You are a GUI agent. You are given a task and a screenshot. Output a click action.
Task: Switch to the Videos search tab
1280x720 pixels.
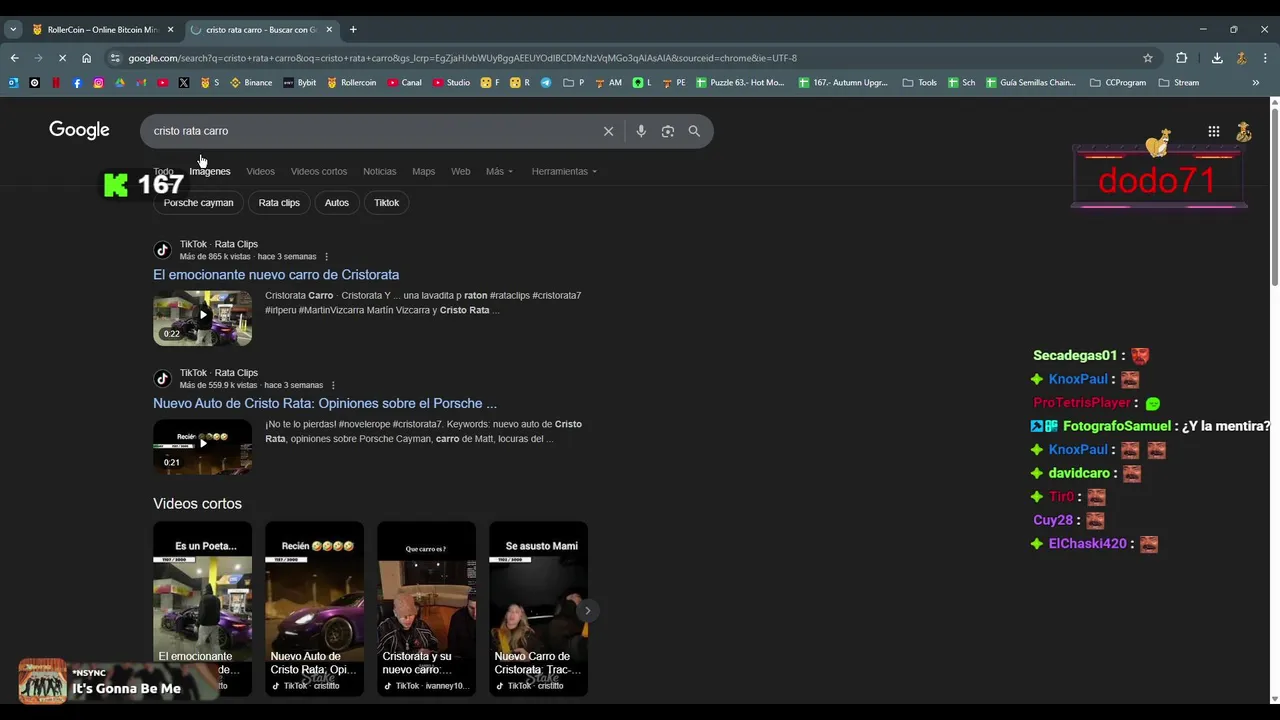(260, 171)
